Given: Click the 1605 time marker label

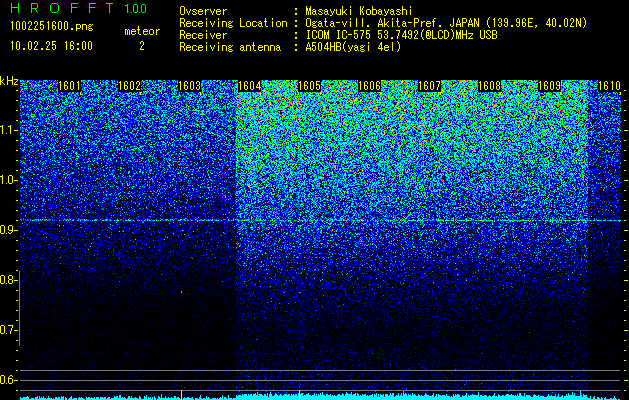Looking at the screenshot, I should click(x=310, y=86).
